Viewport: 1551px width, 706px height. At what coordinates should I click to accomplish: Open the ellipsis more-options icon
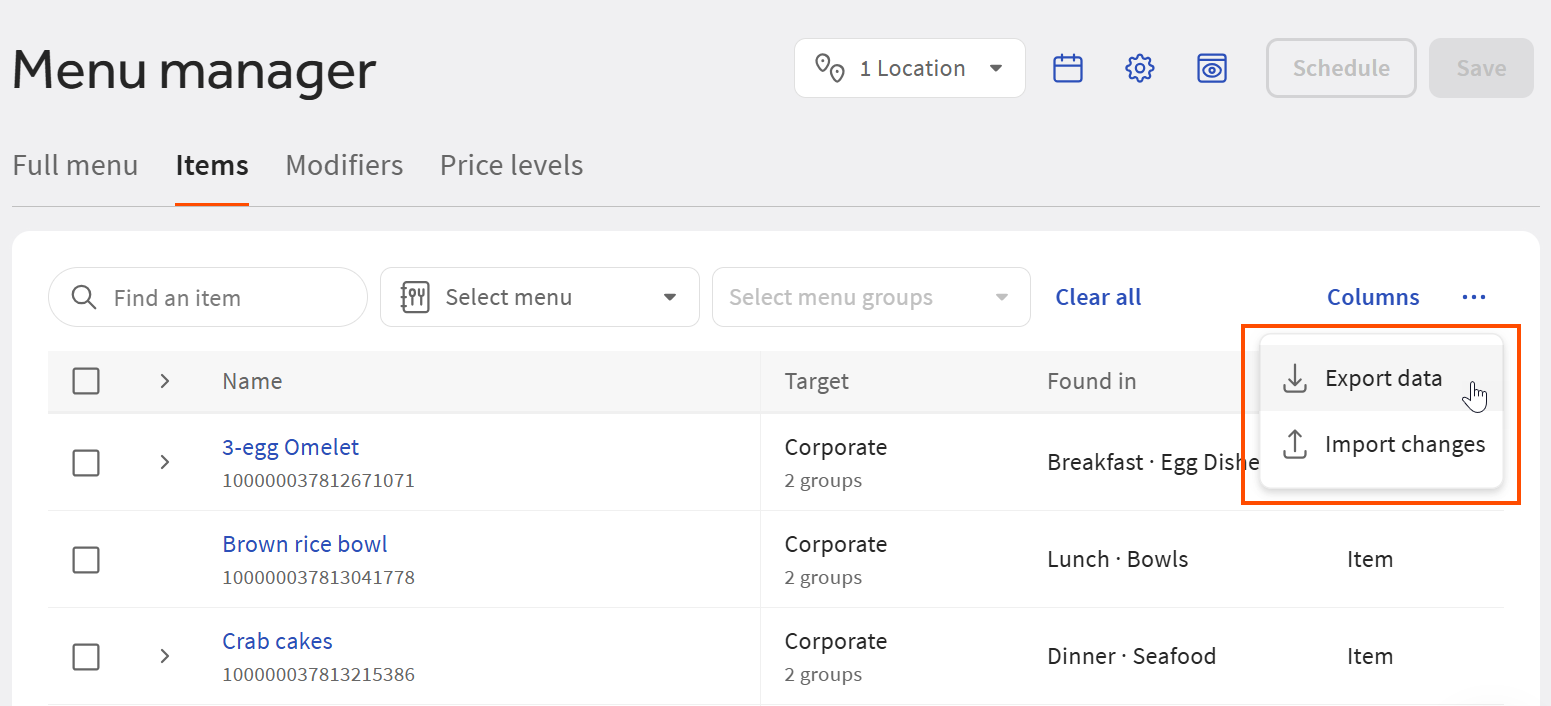[x=1474, y=297]
